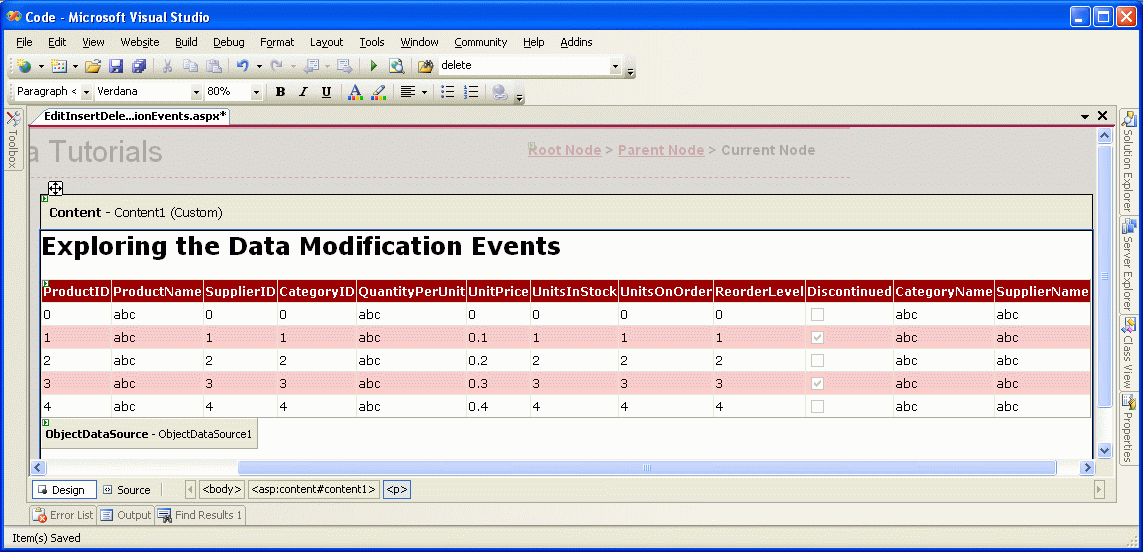
Task: Click the Open File folder icon
Action: point(93,66)
